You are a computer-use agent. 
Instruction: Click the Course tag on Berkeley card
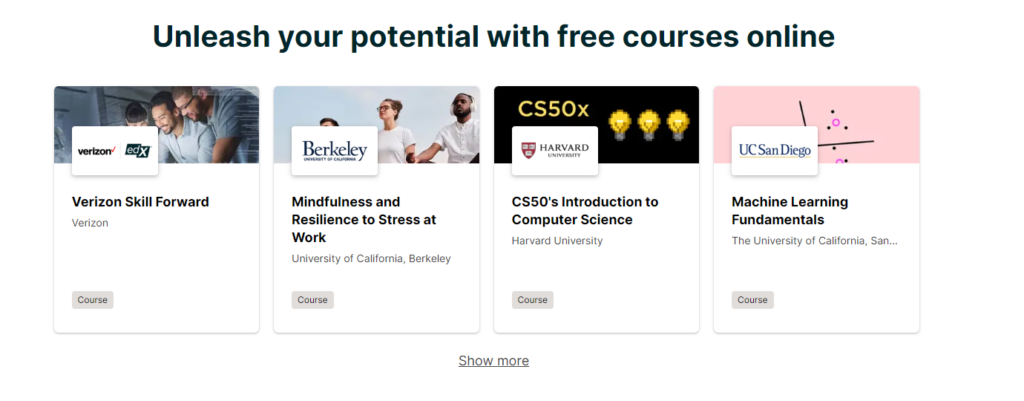(x=312, y=300)
